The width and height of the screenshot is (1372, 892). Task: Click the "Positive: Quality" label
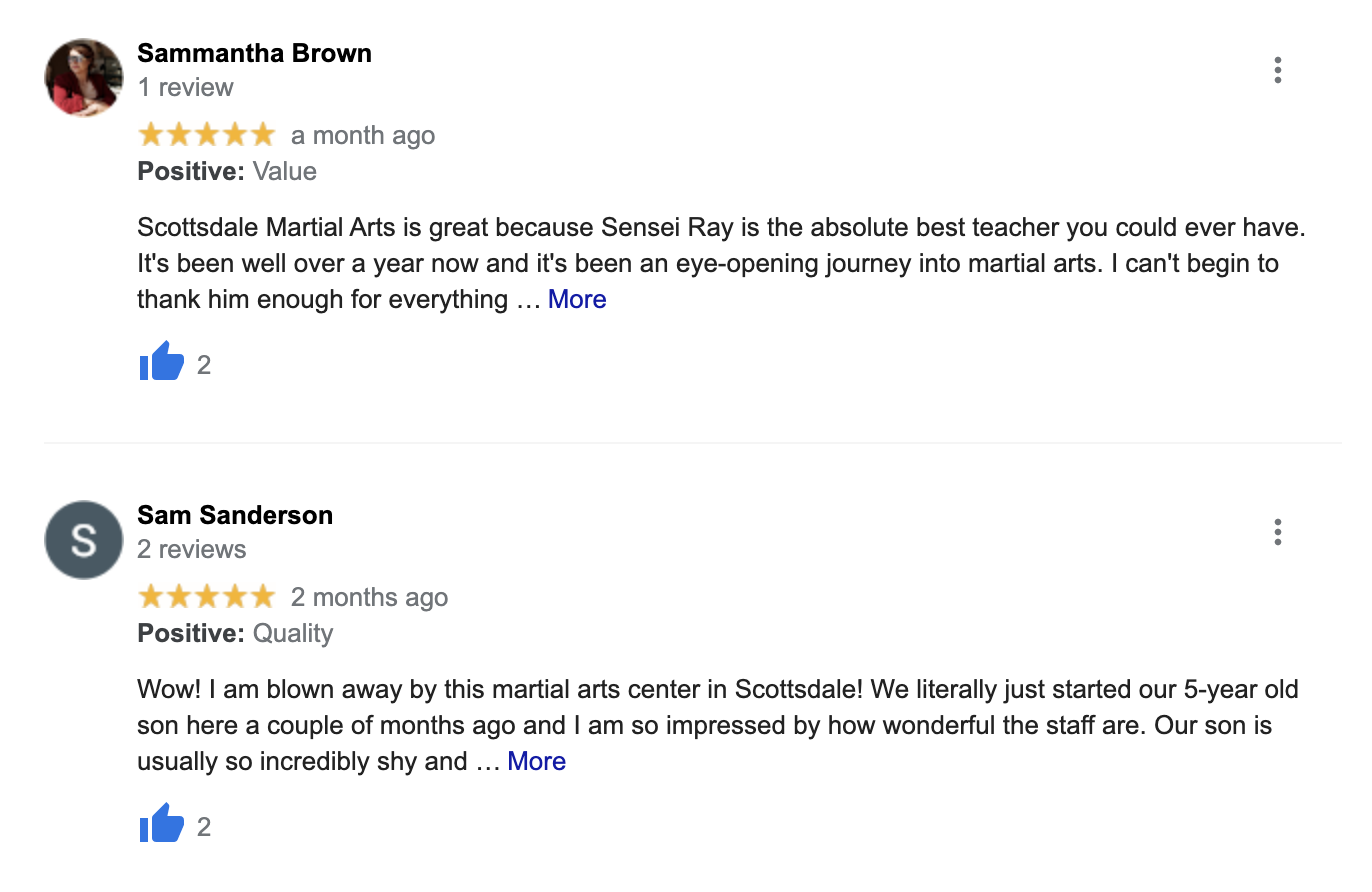(235, 633)
